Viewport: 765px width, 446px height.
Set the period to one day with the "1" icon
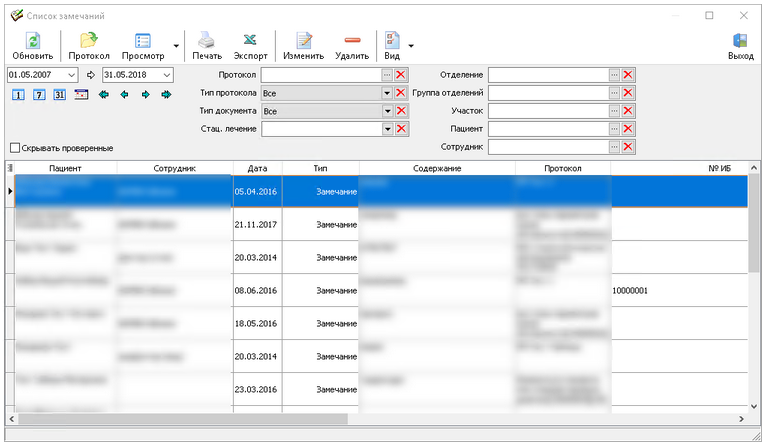coord(18,94)
